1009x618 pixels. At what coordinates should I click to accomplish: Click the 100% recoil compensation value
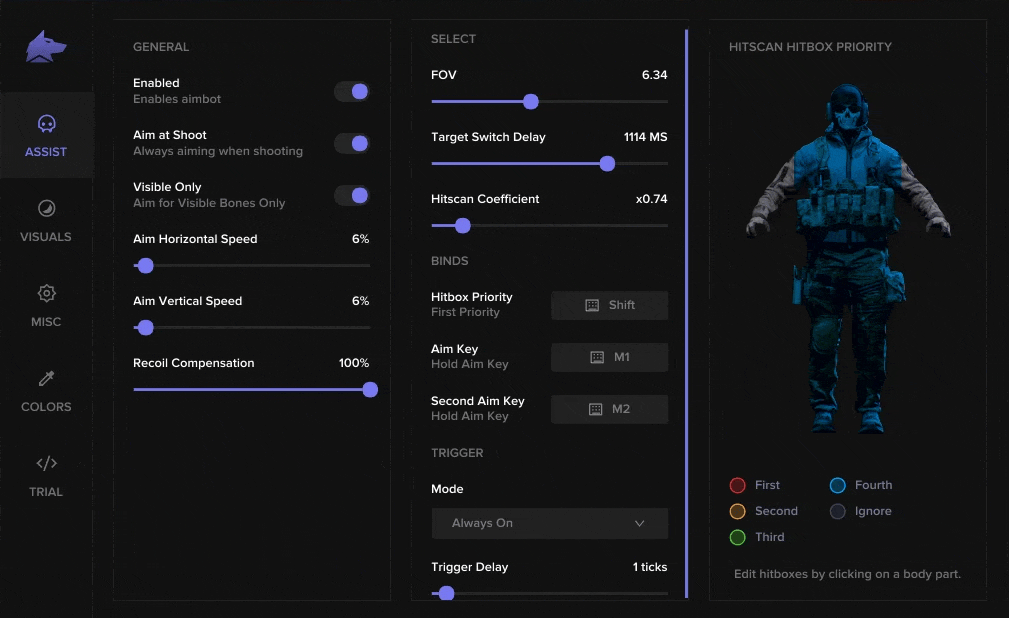[354, 363]
